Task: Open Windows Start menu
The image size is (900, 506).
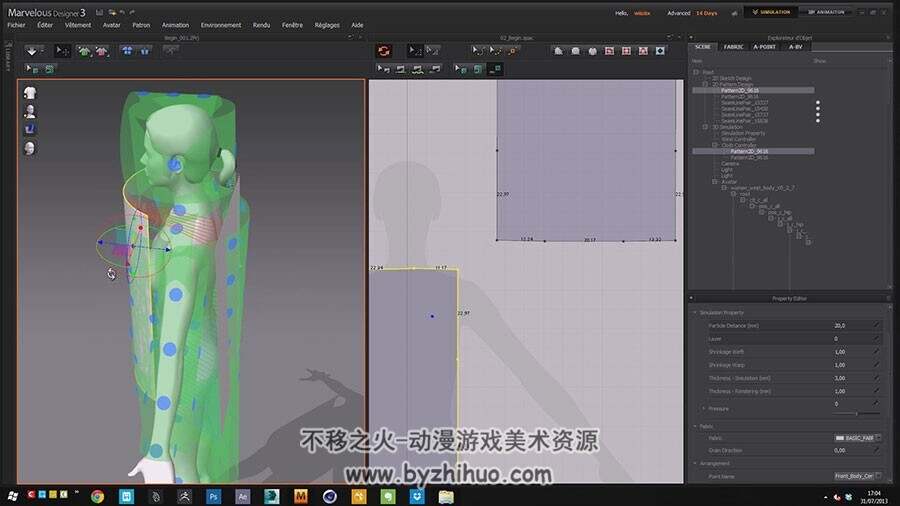Action: (12, 496)
